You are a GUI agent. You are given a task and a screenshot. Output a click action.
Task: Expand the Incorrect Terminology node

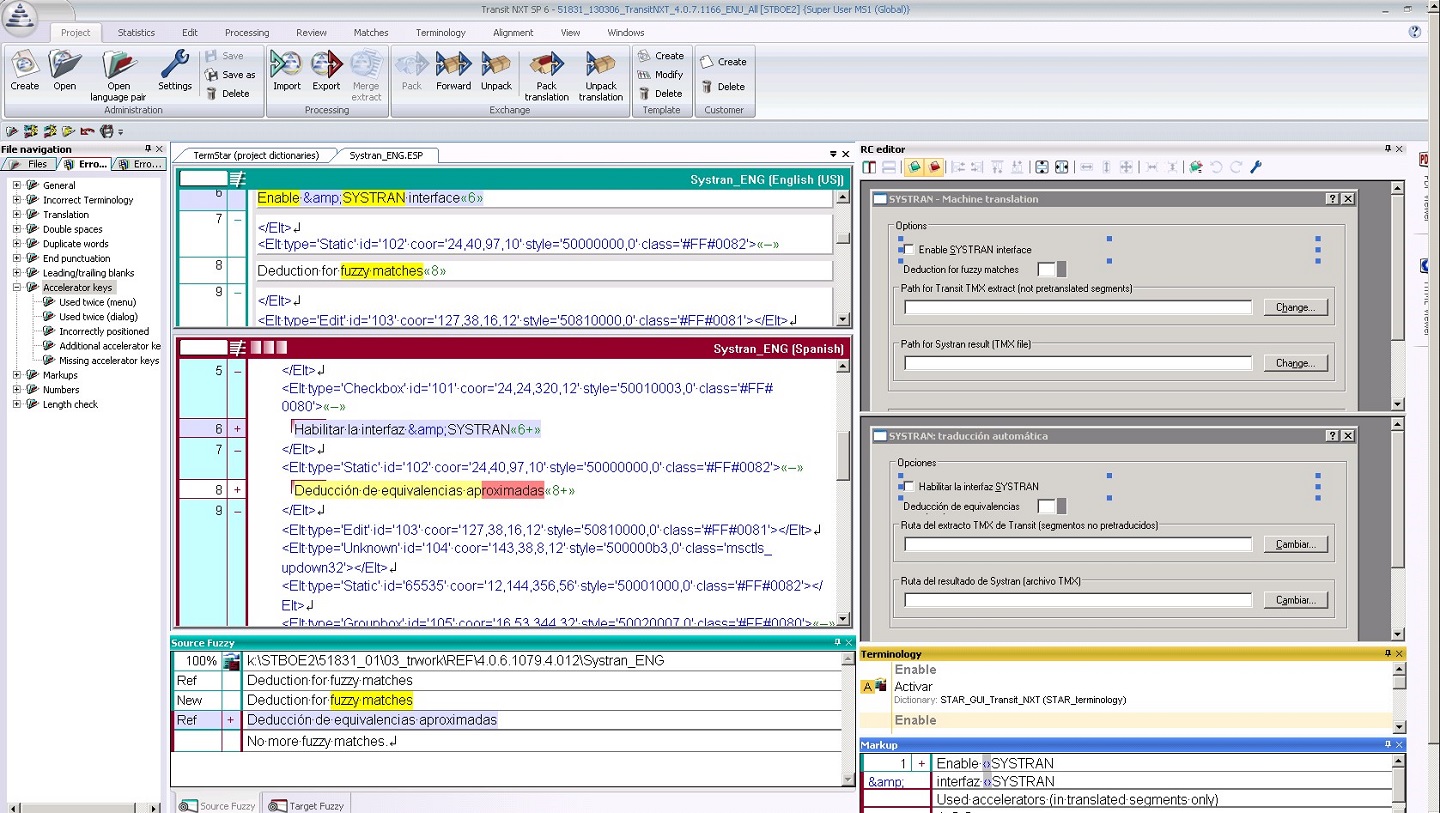tap(17, 200)
